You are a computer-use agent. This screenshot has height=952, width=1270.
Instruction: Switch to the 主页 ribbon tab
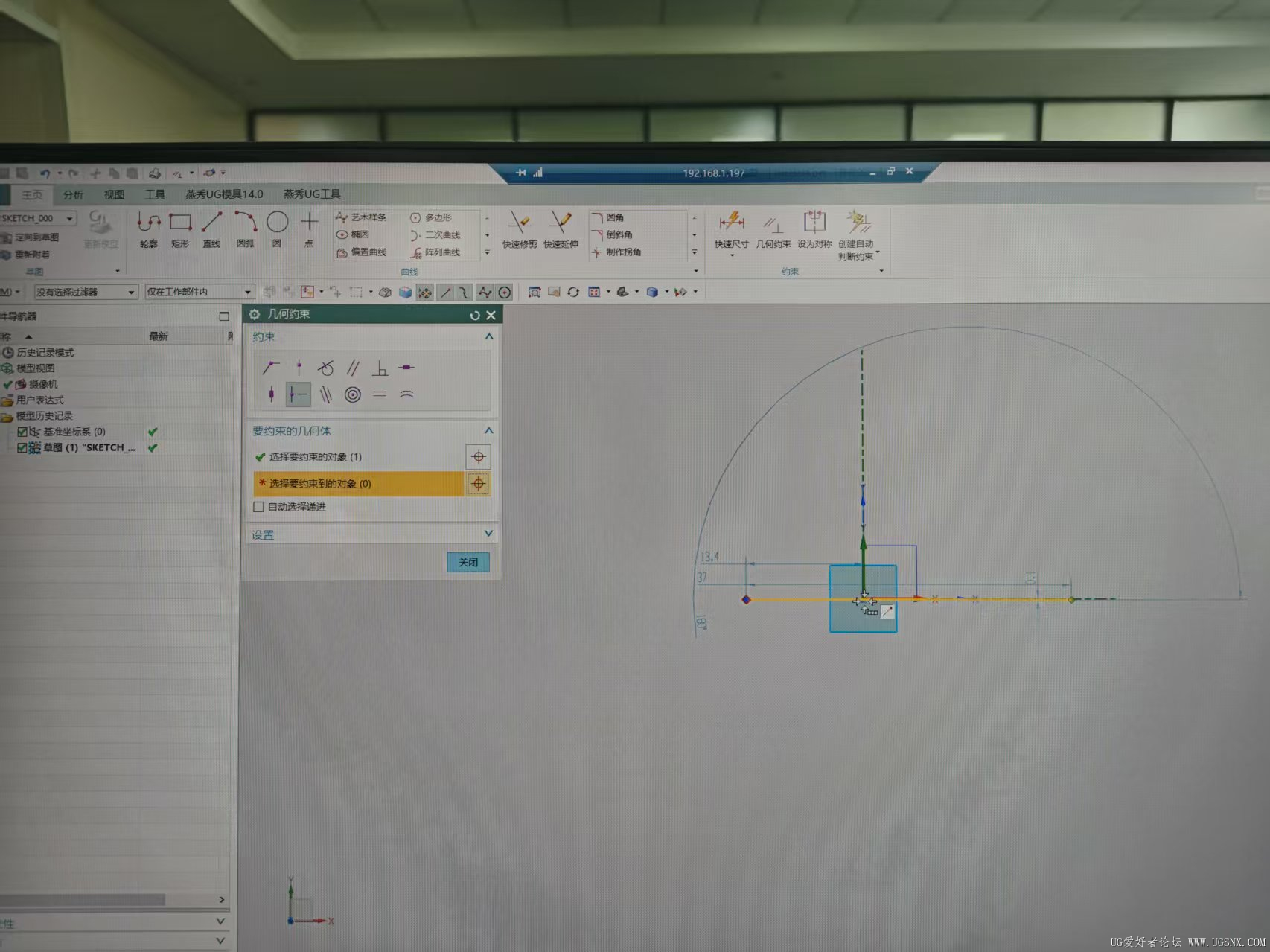tap(32, 194)
